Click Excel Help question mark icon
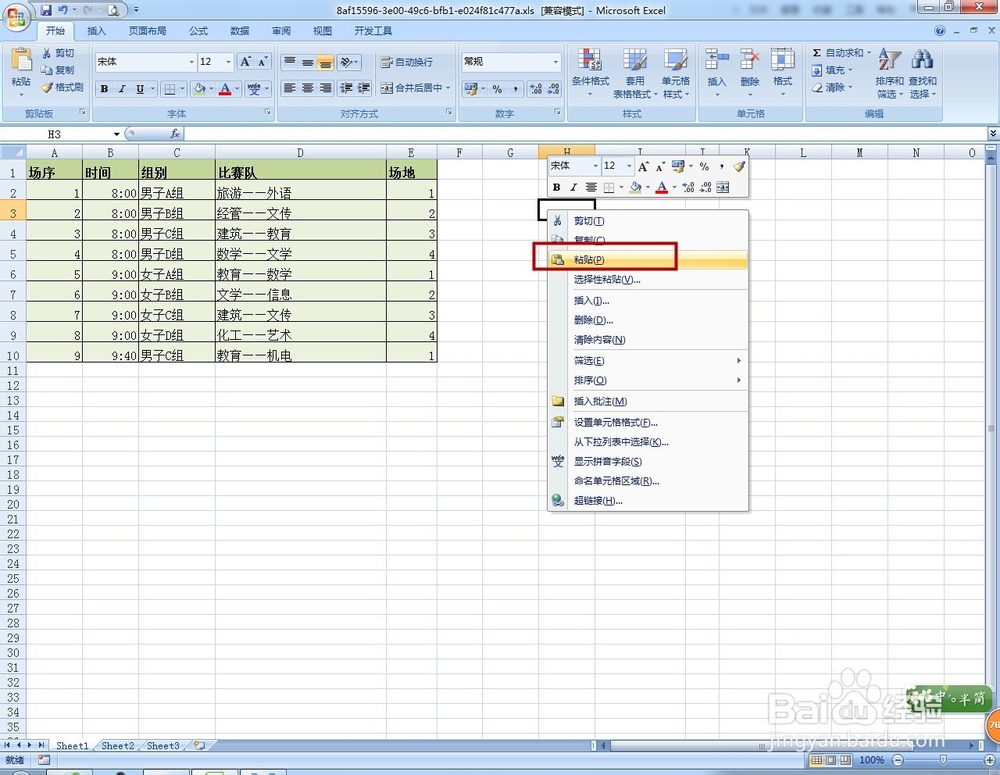This screenshot has width=1000, height=775. click(939, 31)
